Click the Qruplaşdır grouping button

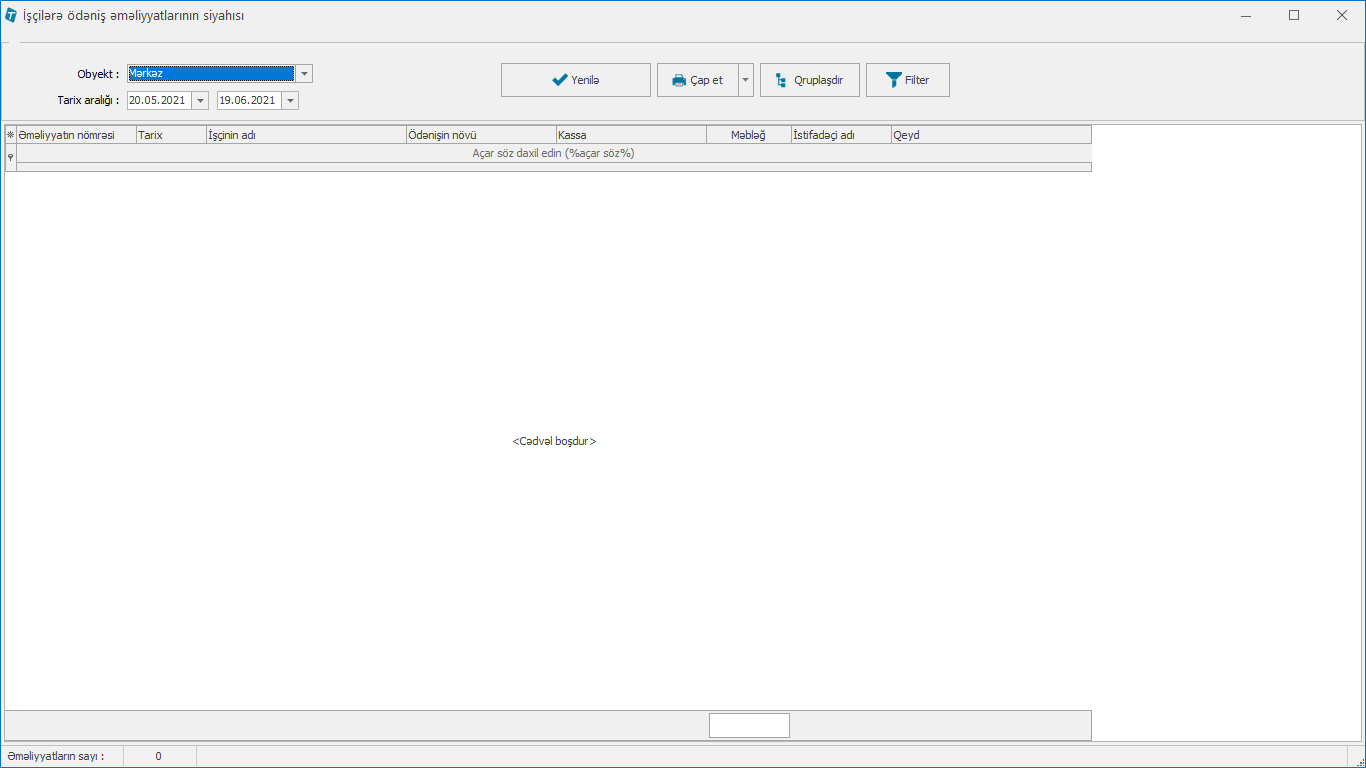pyautogui.click(x=809, y=80)
